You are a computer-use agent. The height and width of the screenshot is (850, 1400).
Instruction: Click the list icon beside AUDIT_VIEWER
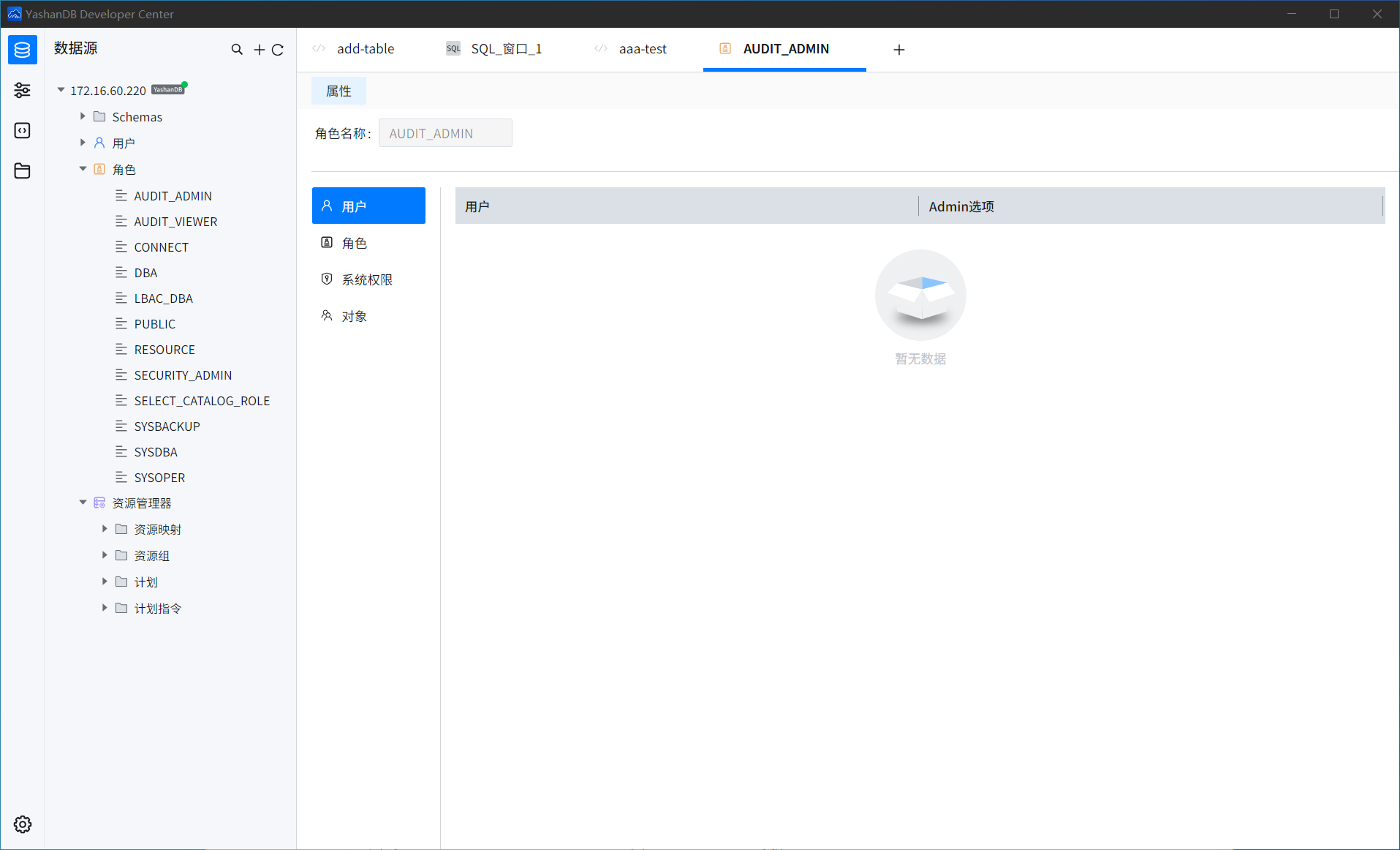121,221
